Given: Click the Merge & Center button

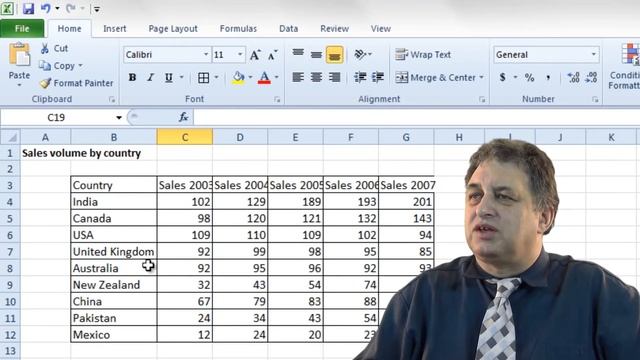Looking at the screenshot, I should (436, 78).
